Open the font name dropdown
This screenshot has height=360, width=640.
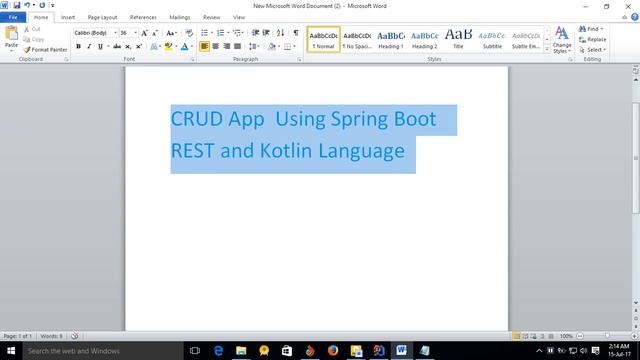point(116,33)
